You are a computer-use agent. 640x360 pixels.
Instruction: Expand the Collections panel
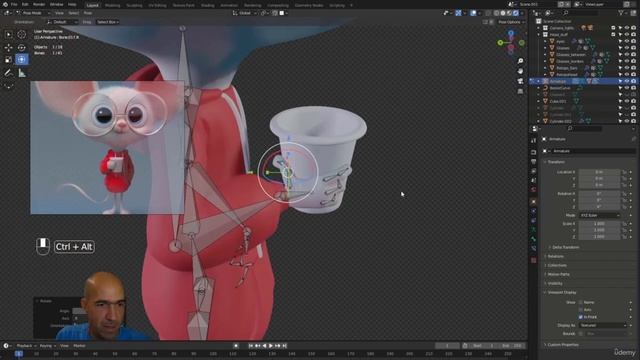click(x=556, y=265)
